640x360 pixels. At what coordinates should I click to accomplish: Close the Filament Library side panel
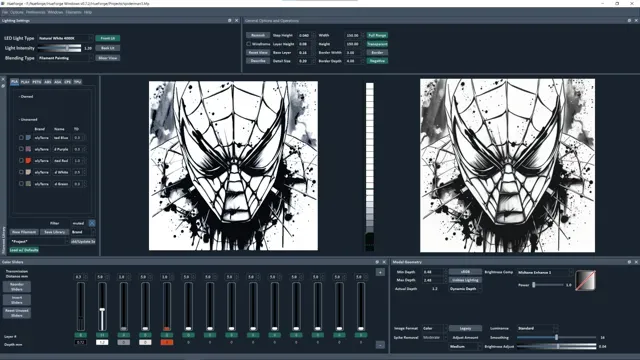click(3, 79)
